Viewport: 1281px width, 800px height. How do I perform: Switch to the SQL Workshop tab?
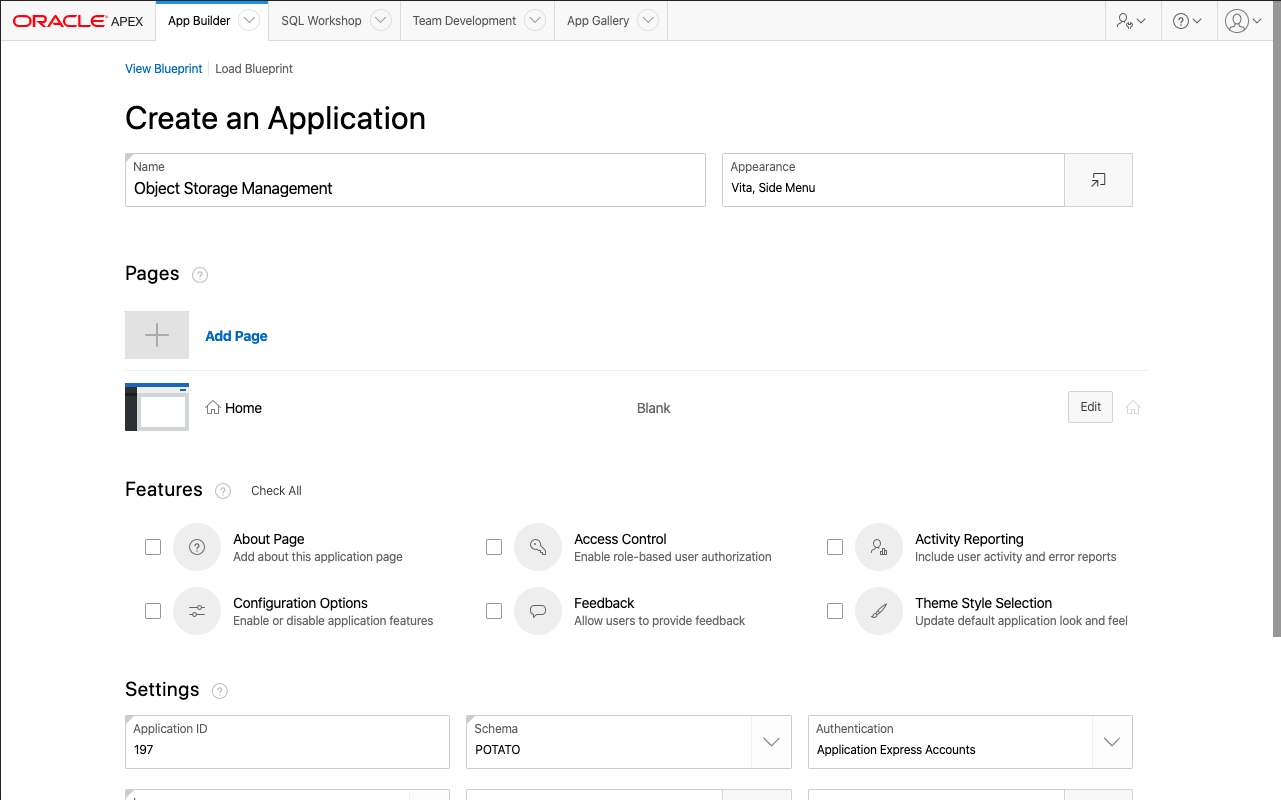point(321,21)
